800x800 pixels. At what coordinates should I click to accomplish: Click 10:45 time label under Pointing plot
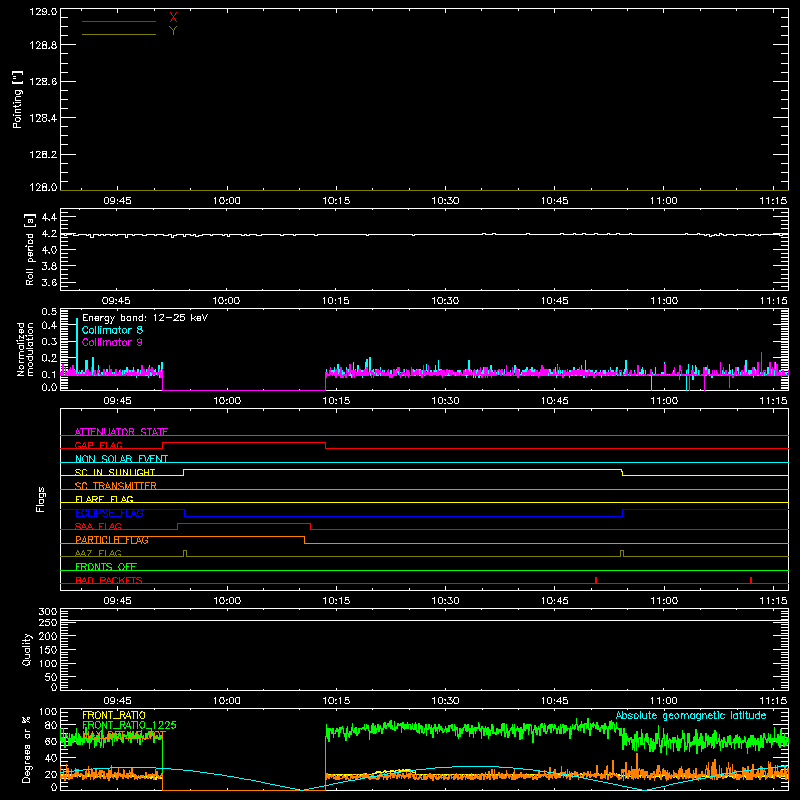pos(555,201)
